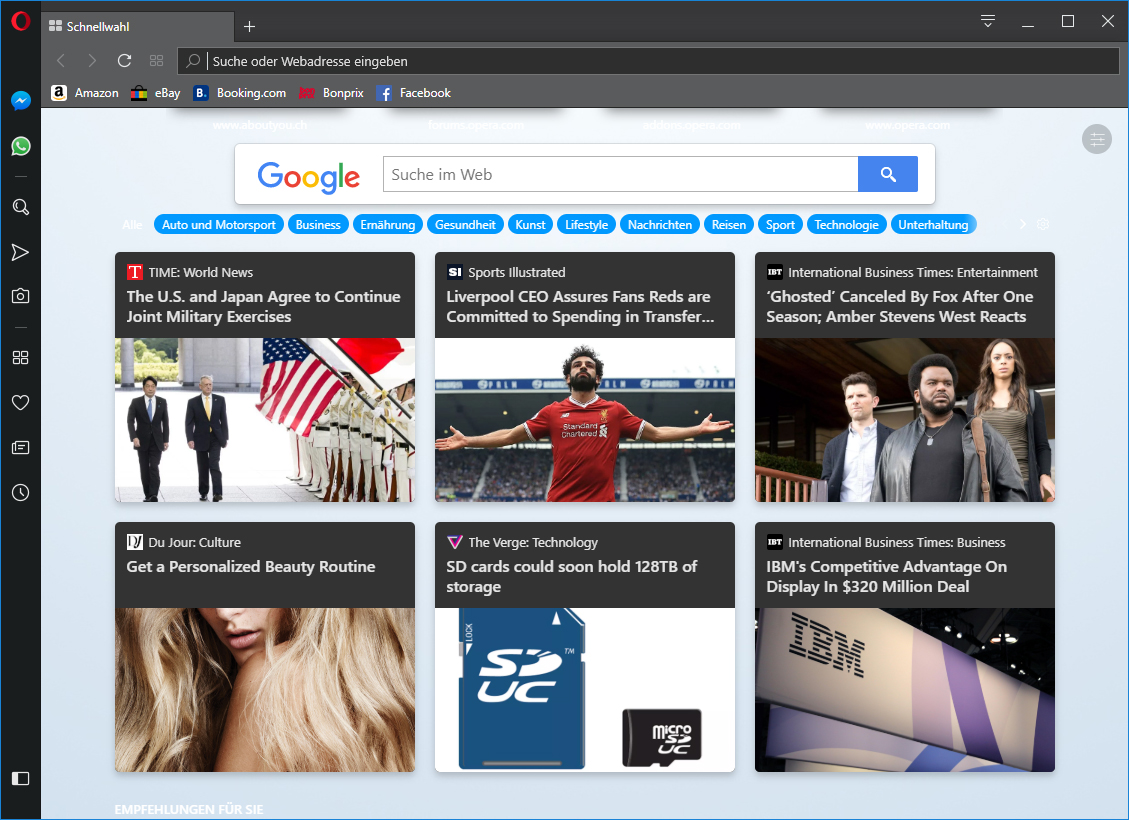
Task: Open a new tab with plus button
Action: (249, 27)
